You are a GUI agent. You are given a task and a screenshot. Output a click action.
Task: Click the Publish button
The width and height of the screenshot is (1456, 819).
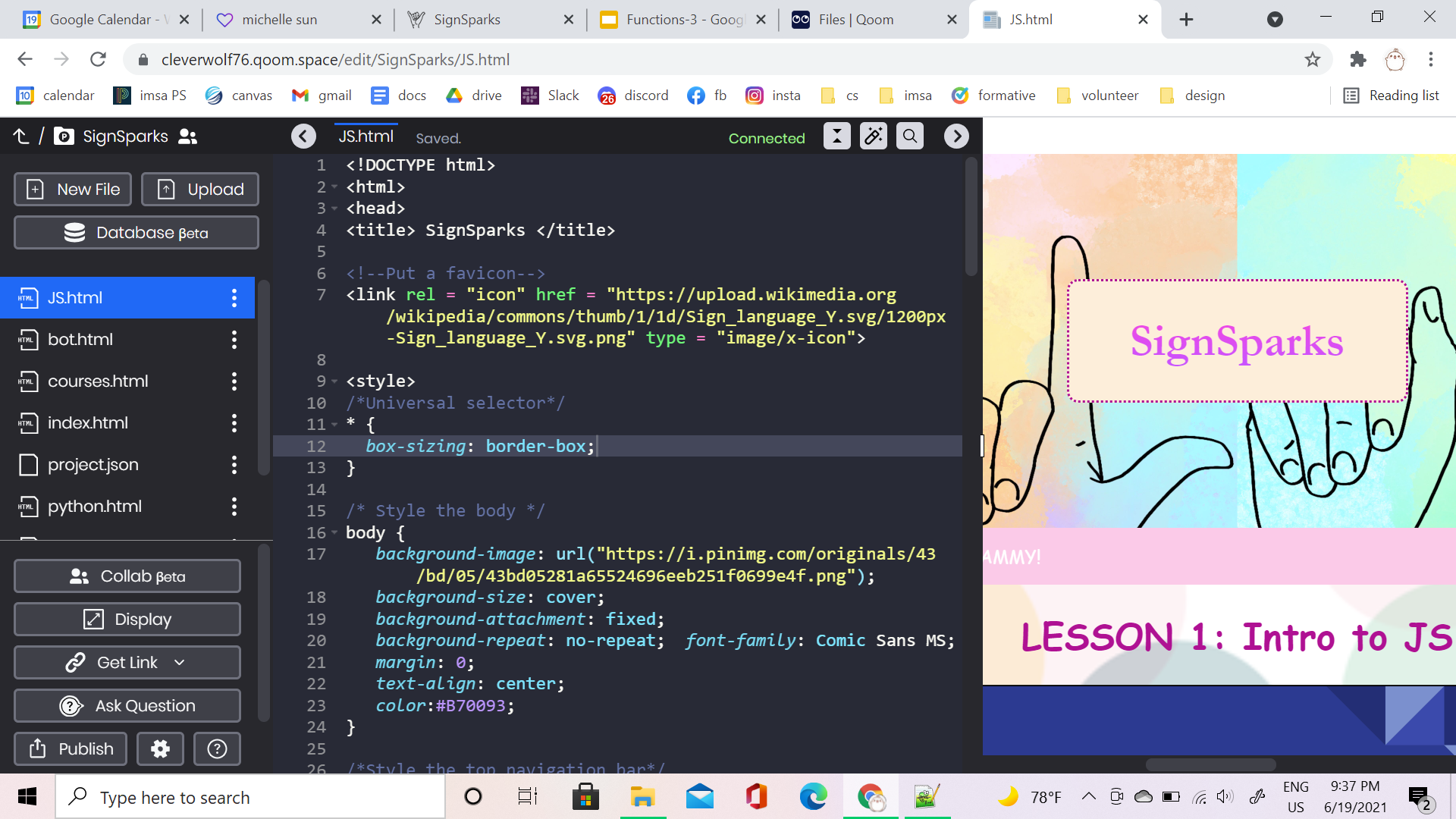[x=71, y=749]
